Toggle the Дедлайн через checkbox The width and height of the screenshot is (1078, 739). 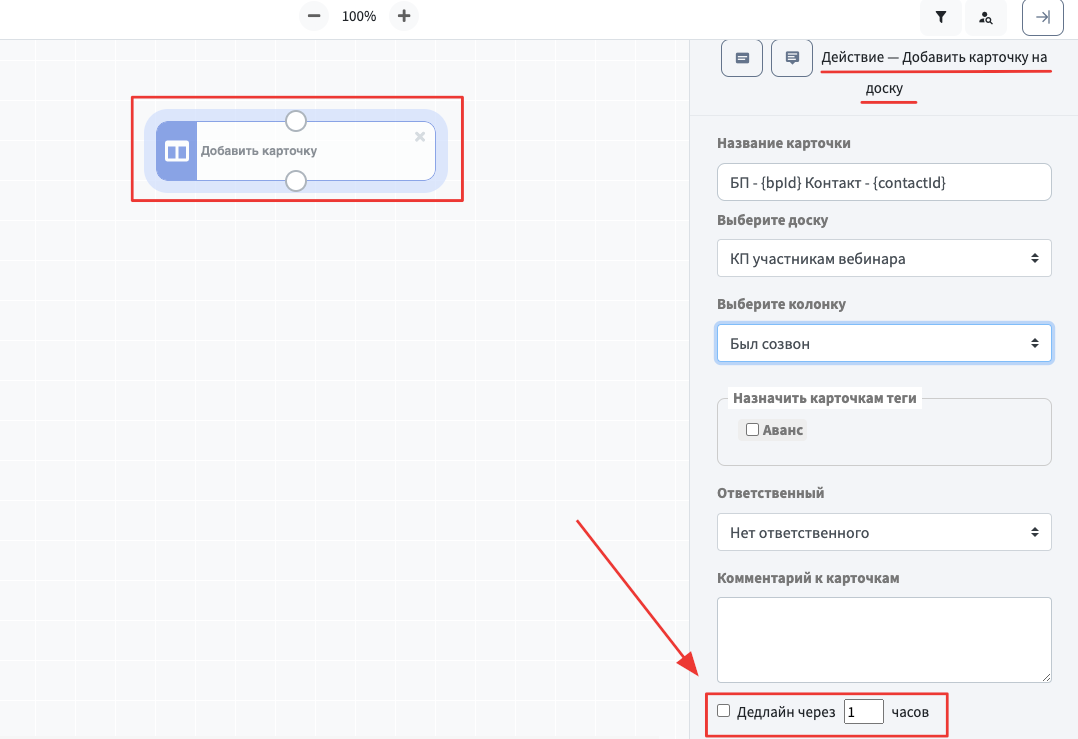point(724,711)
